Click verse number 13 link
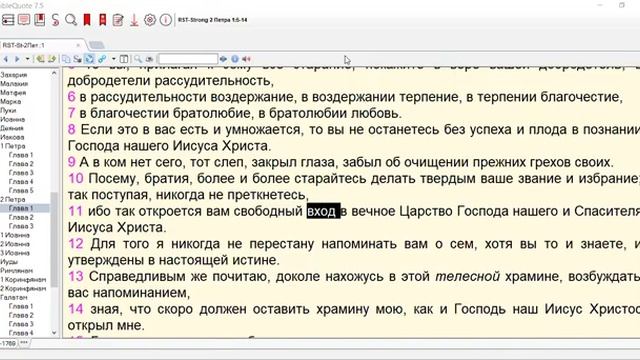This screenshot has width=640, height=360. click(76, 276)
